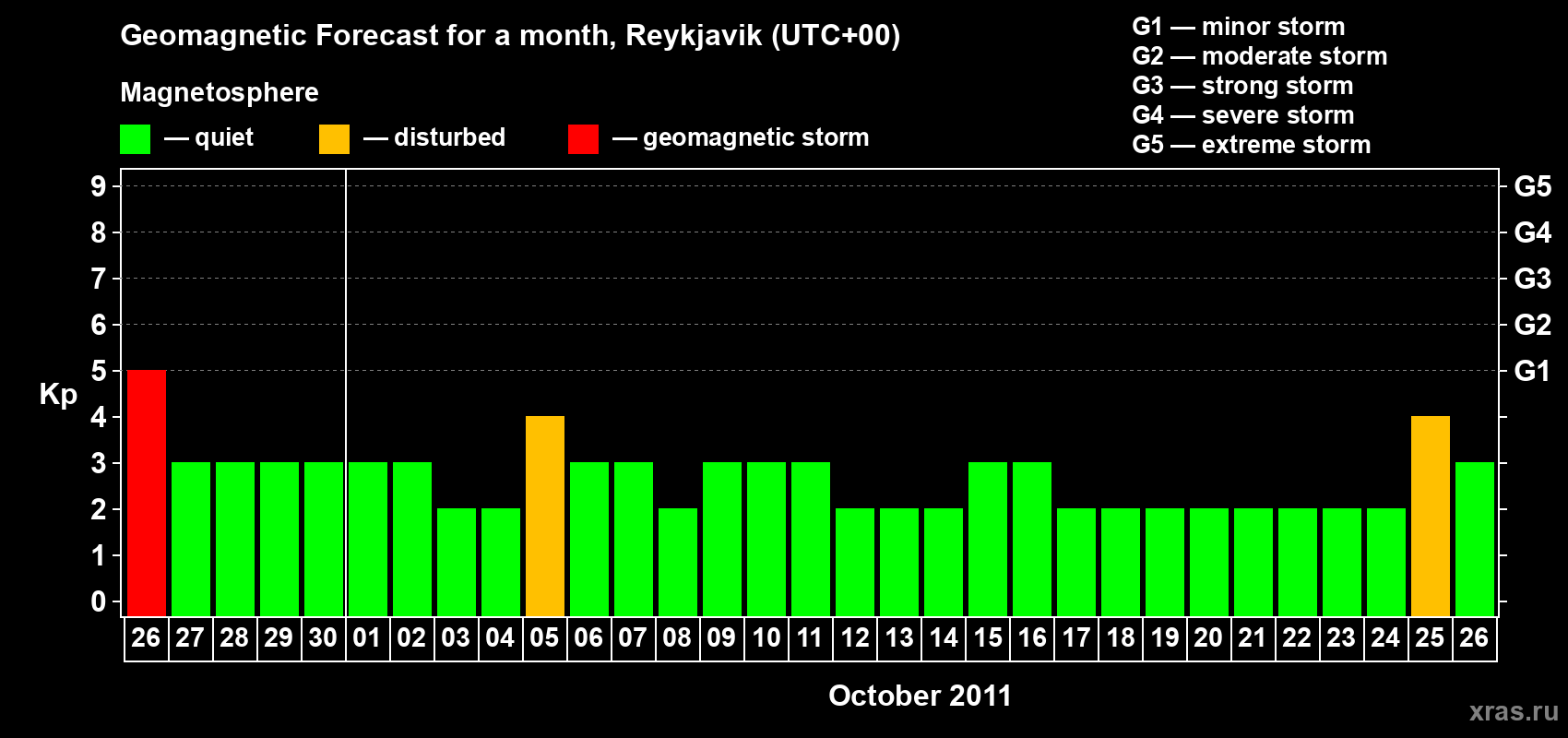Click the green quiet legend swatch

[135, 139]
